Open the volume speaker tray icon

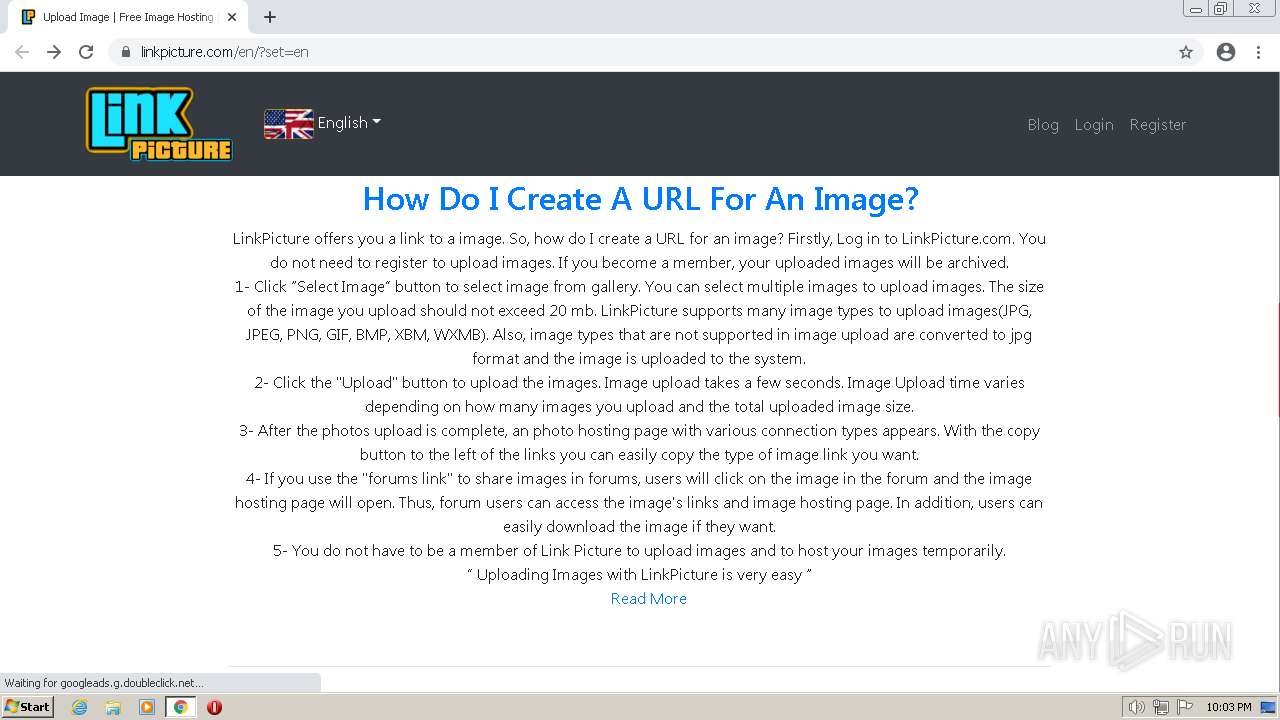(1136, 707)
